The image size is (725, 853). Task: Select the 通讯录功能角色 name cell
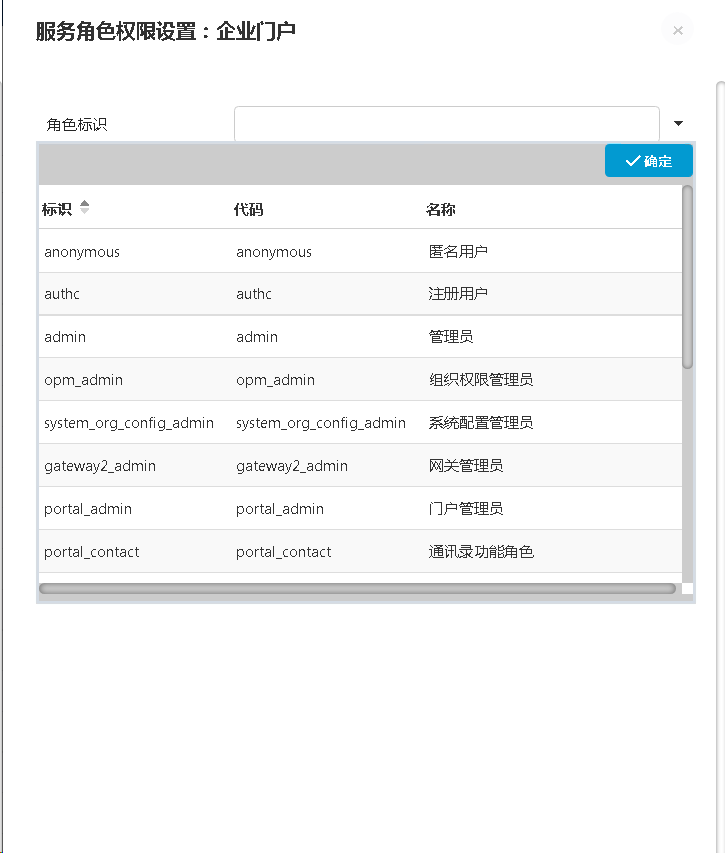coord(481,552)
